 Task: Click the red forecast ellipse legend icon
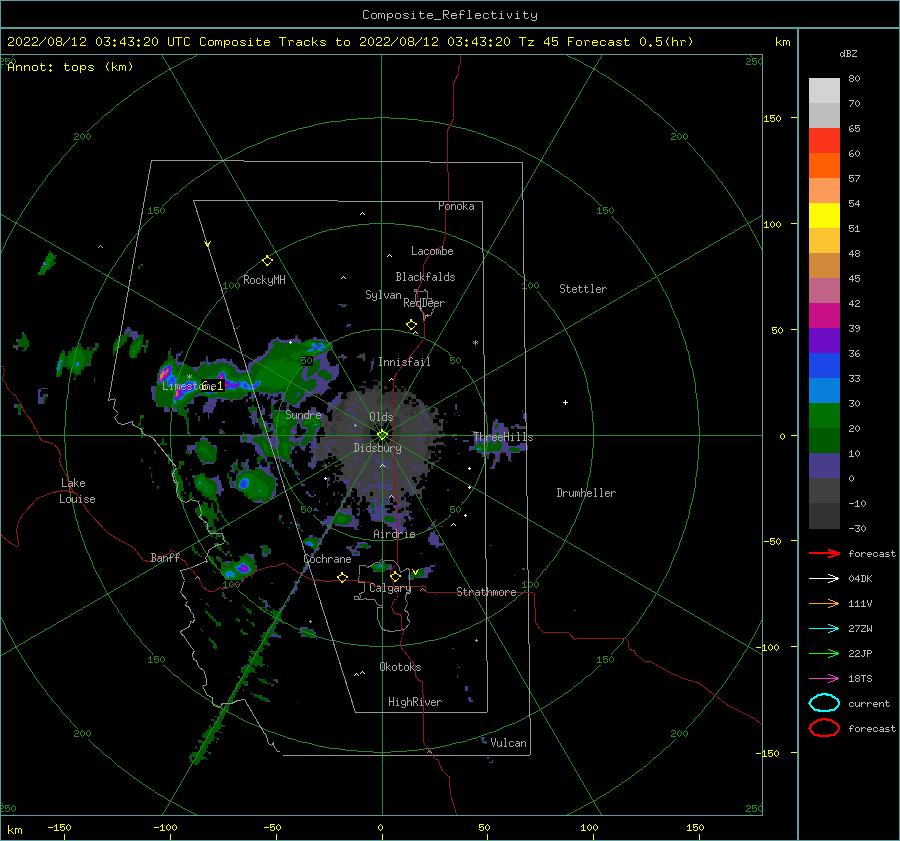tap(824, 728)
